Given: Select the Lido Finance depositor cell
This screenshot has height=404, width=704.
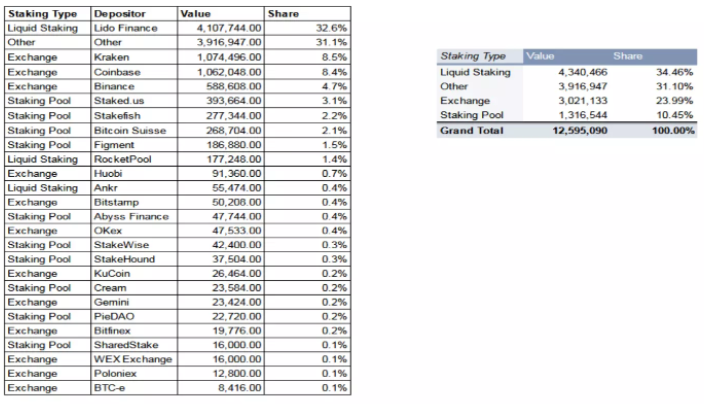Looking at the screenshot, I should pyautogui.click(x=125, y=28).
